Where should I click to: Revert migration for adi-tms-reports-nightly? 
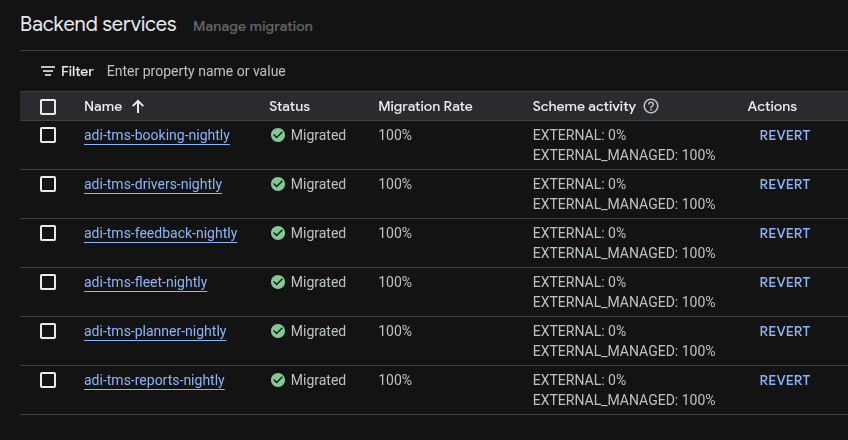tap(785, 380)
